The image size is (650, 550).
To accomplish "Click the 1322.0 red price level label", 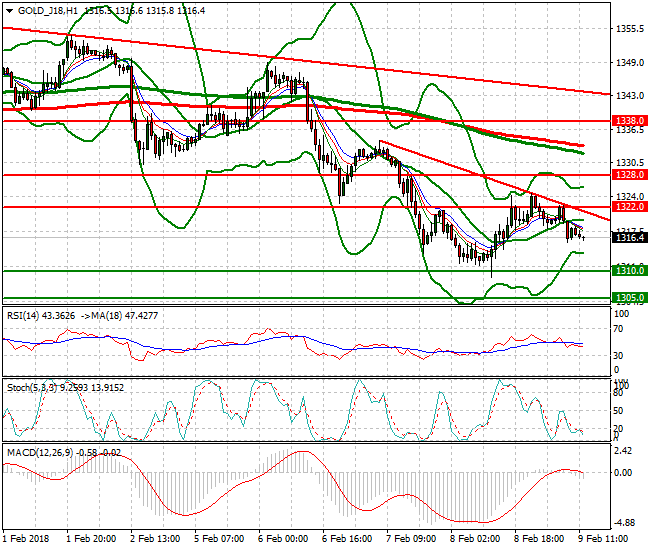I will click(x=630, y=206).
